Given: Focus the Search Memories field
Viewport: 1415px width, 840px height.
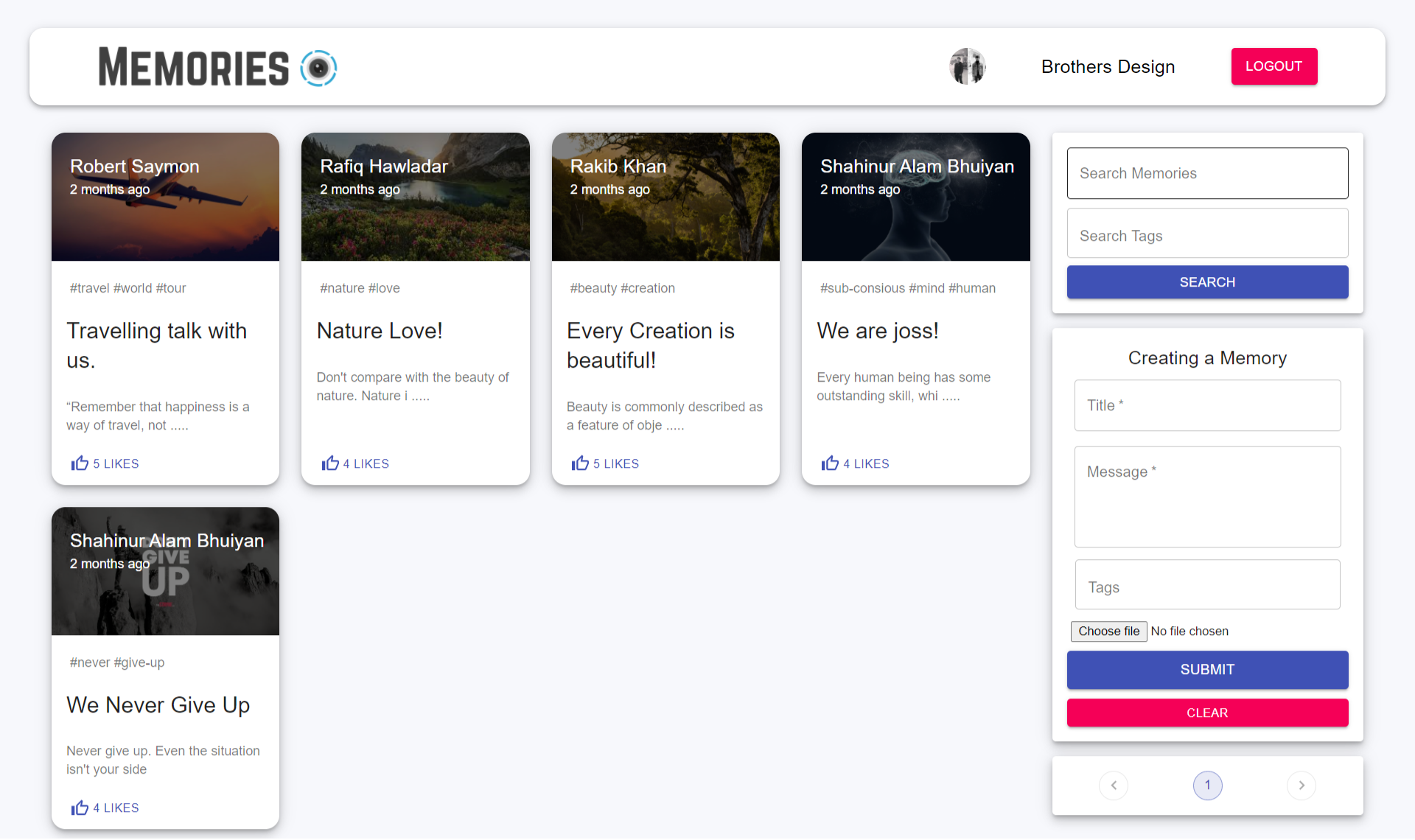Looking at the screenshot, I should (1207, 173).
